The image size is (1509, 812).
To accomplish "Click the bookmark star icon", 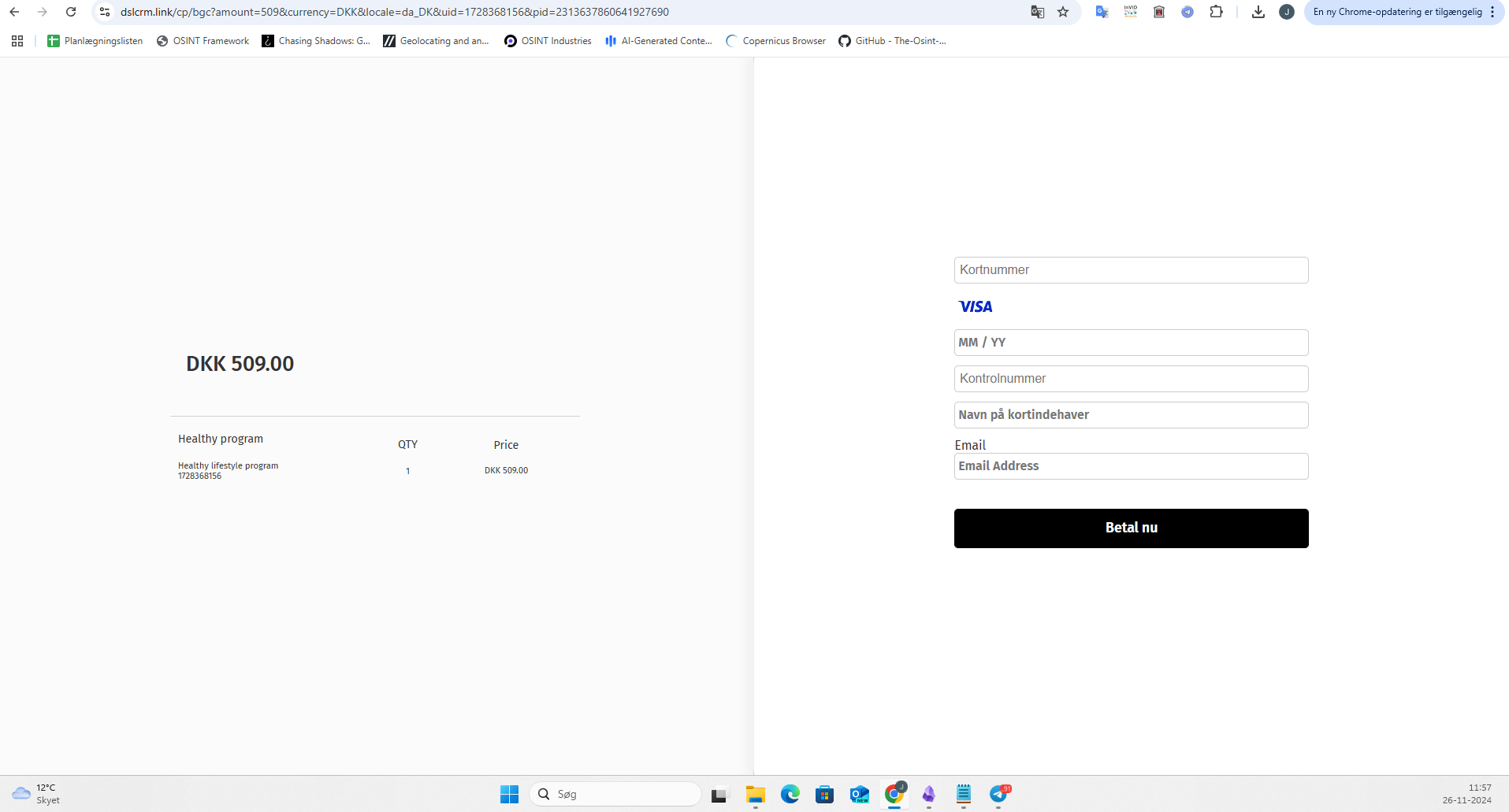I will (x=1063, y=12).
